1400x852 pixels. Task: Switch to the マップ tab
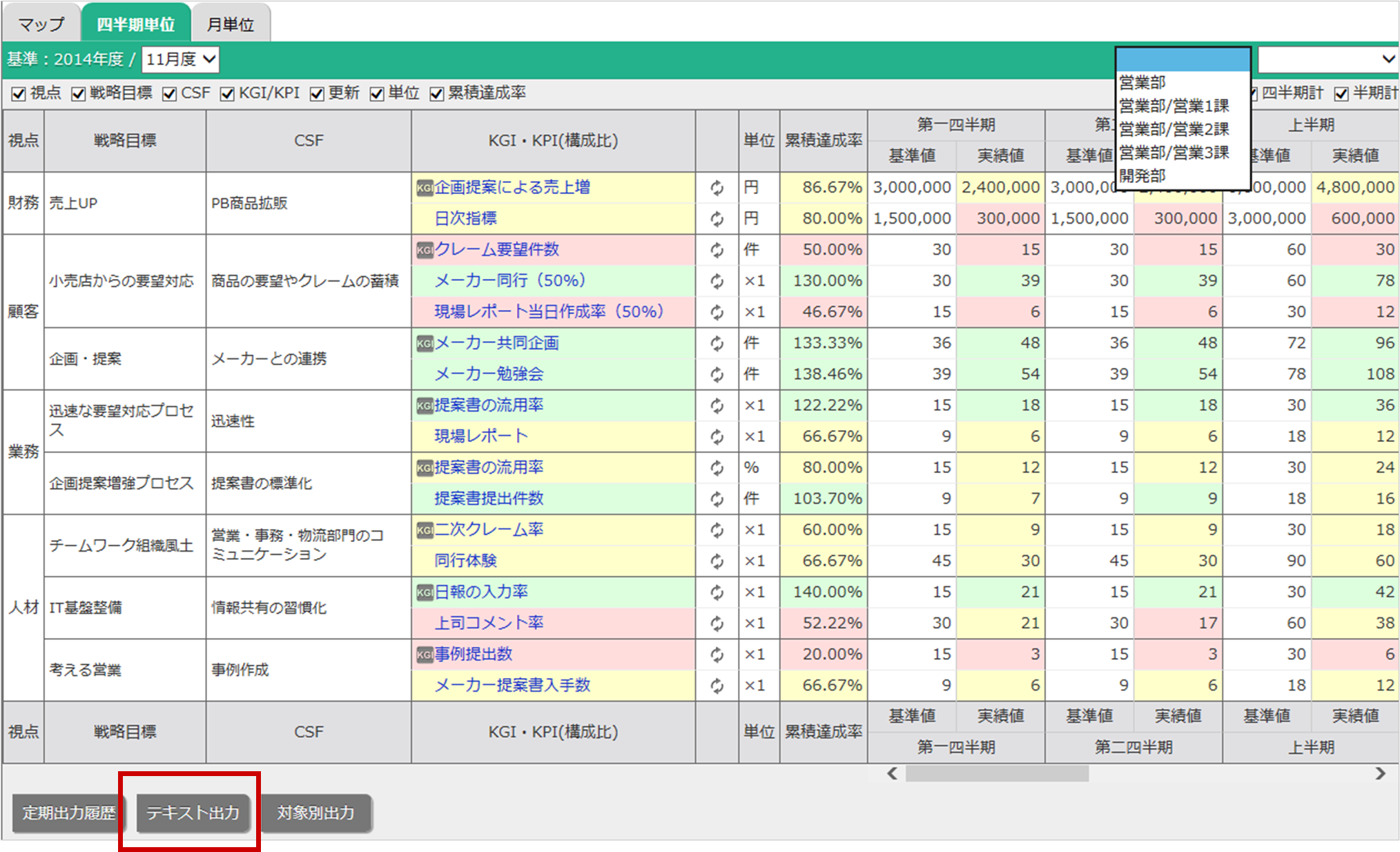[x=41, y=24]
